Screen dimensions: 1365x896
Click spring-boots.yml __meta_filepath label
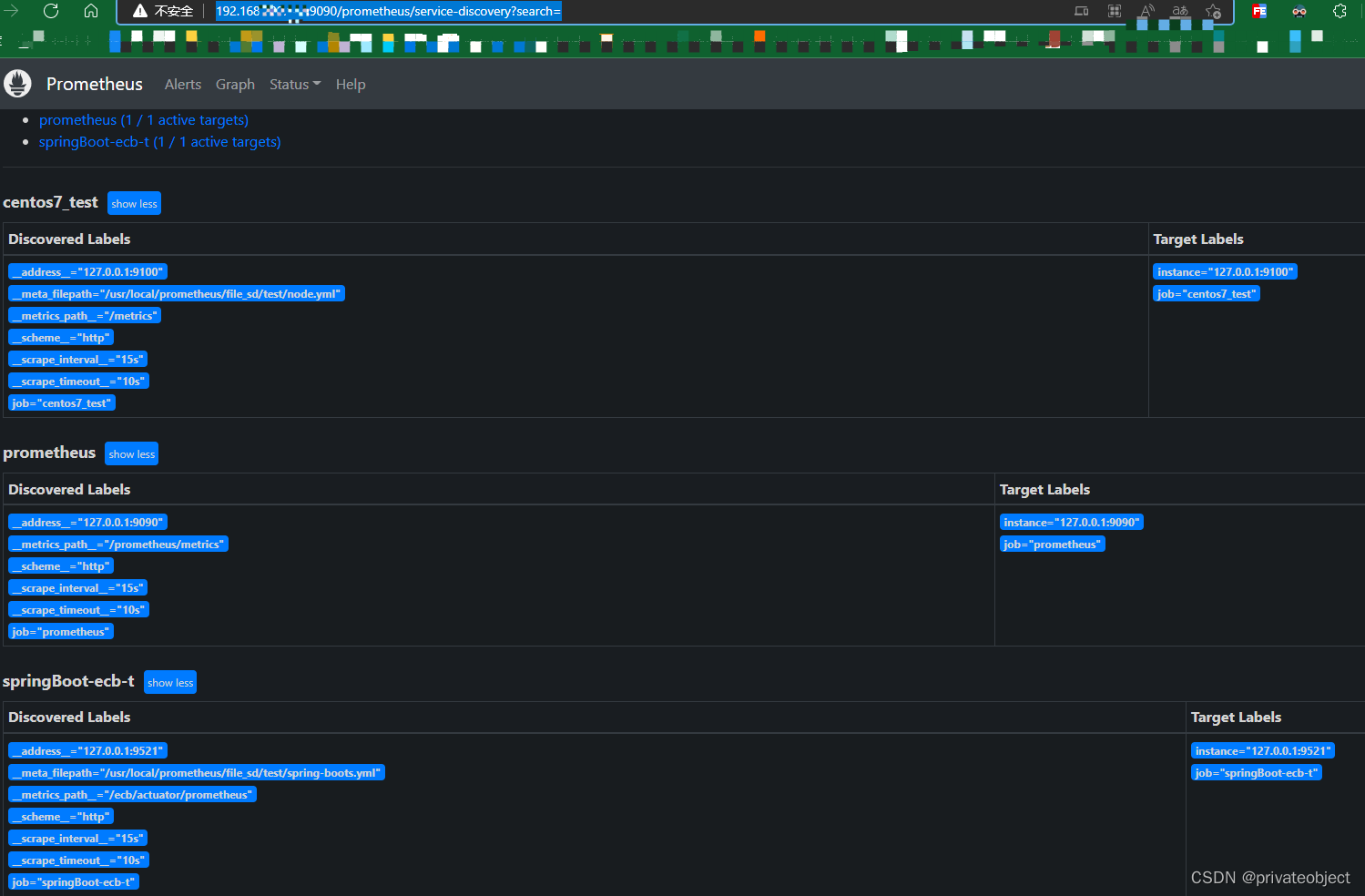(197, 772)
